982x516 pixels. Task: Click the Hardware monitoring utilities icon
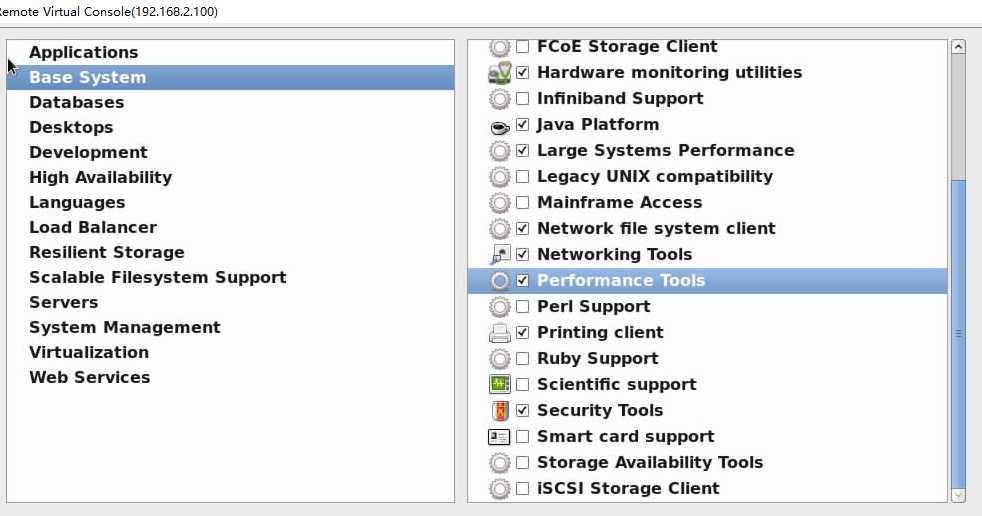click(499, 73)
